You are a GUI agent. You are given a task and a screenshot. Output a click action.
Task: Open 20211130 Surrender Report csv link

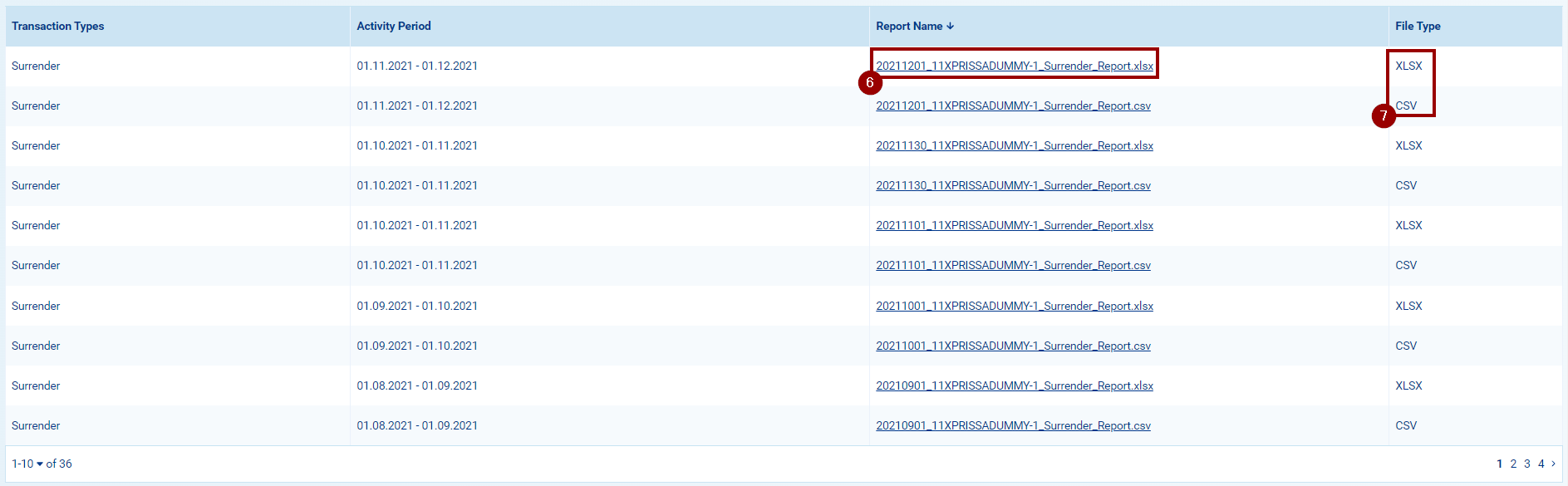[1012, 186]
